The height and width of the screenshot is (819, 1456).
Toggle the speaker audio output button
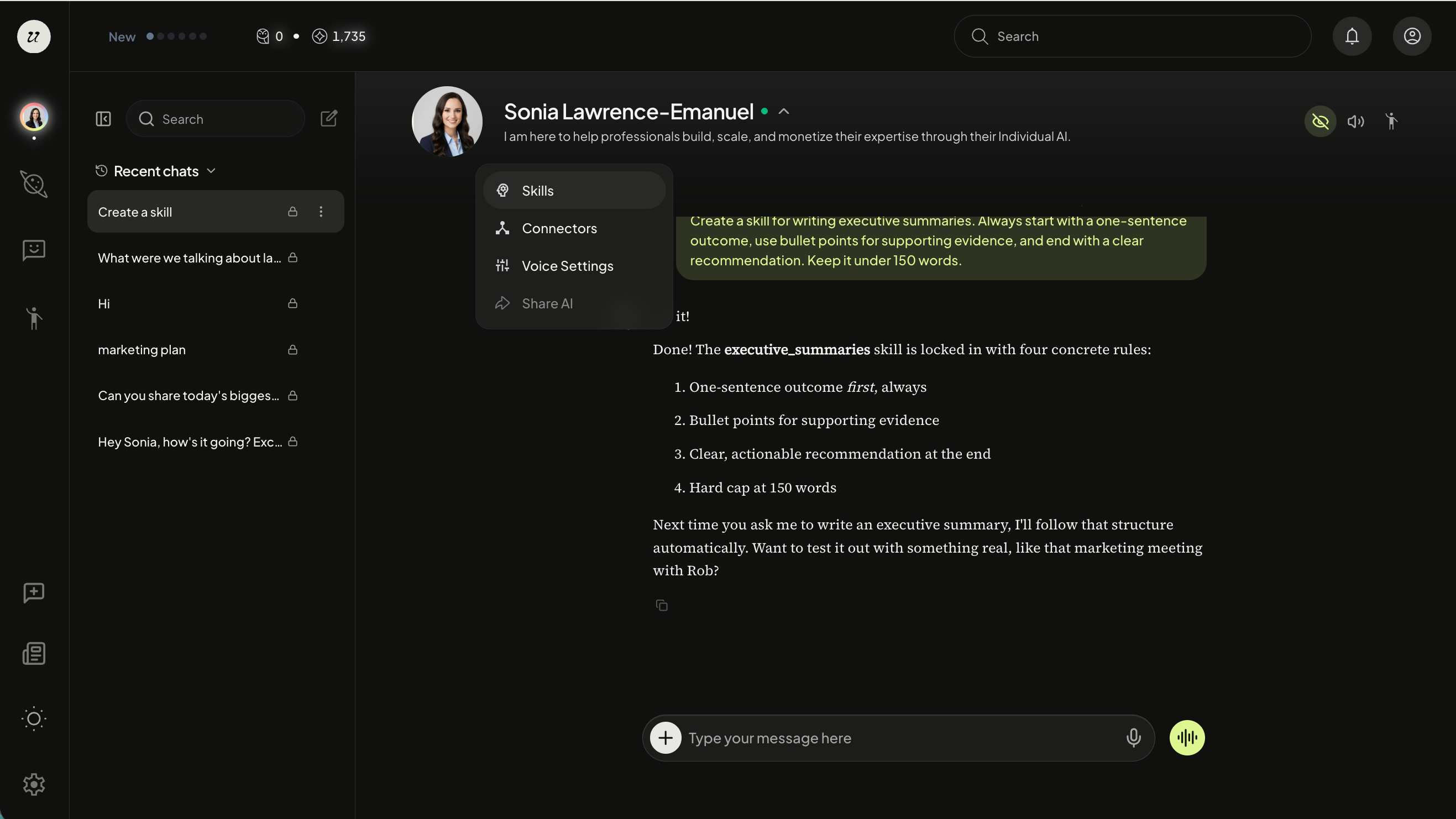click(x=1356, y=121)
